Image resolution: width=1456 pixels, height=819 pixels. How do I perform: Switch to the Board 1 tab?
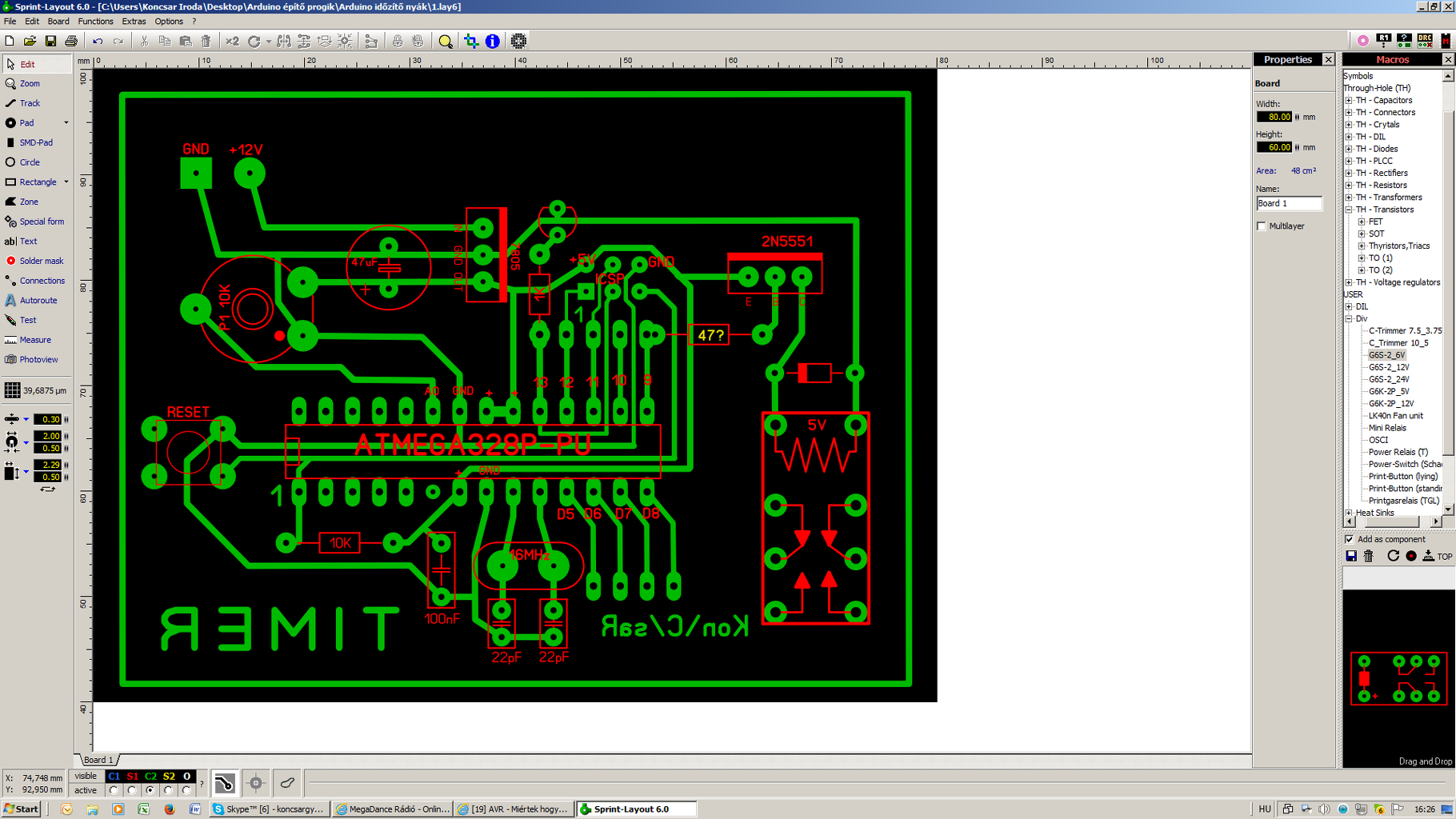(99, 760)
